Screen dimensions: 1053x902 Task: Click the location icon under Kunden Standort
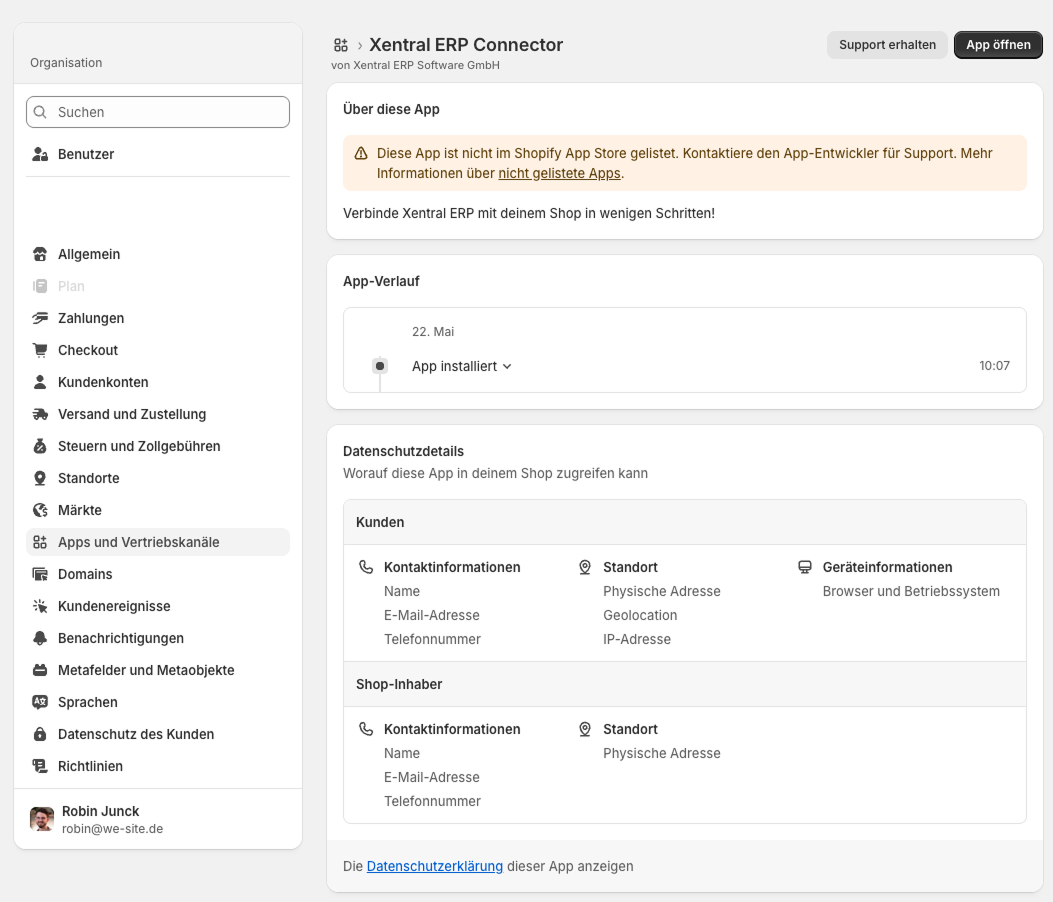click(585, 568)
